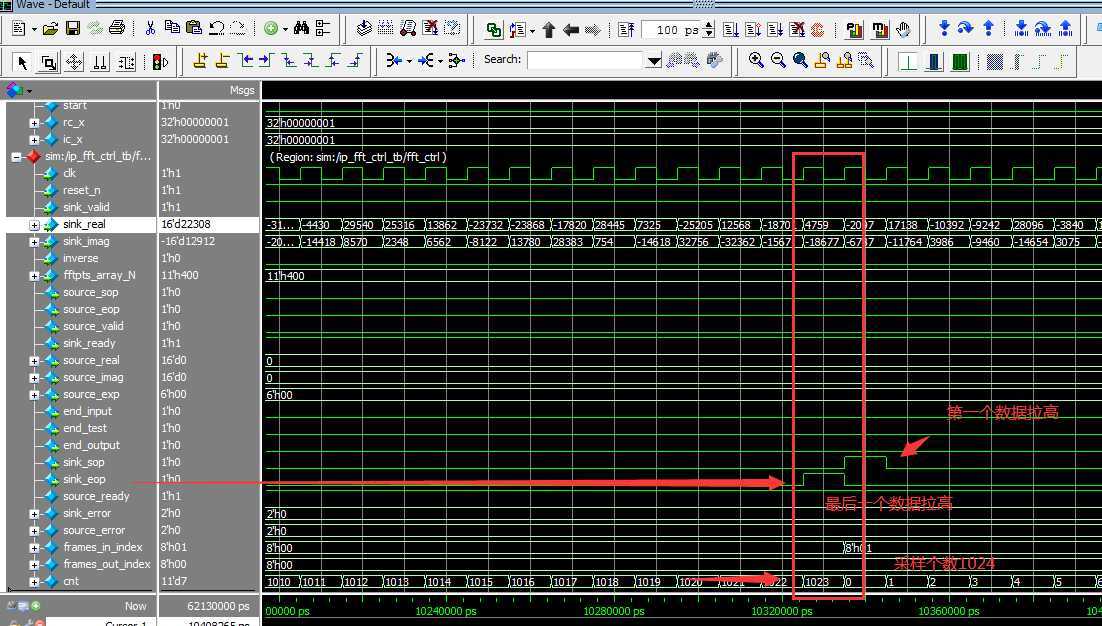Toggle the Performance Profiling icon
The height and width of the screenshot is (626, 1102).
pyautogui.click(x=854, y=30)
